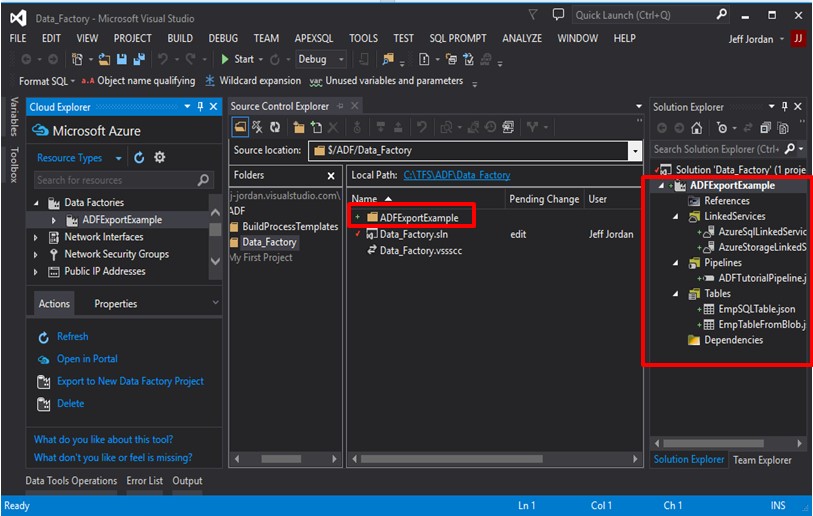This screenshot has width=813, height=516.
Task: Click the search magnifier in Quick Launch
Action: pos(723,15)
